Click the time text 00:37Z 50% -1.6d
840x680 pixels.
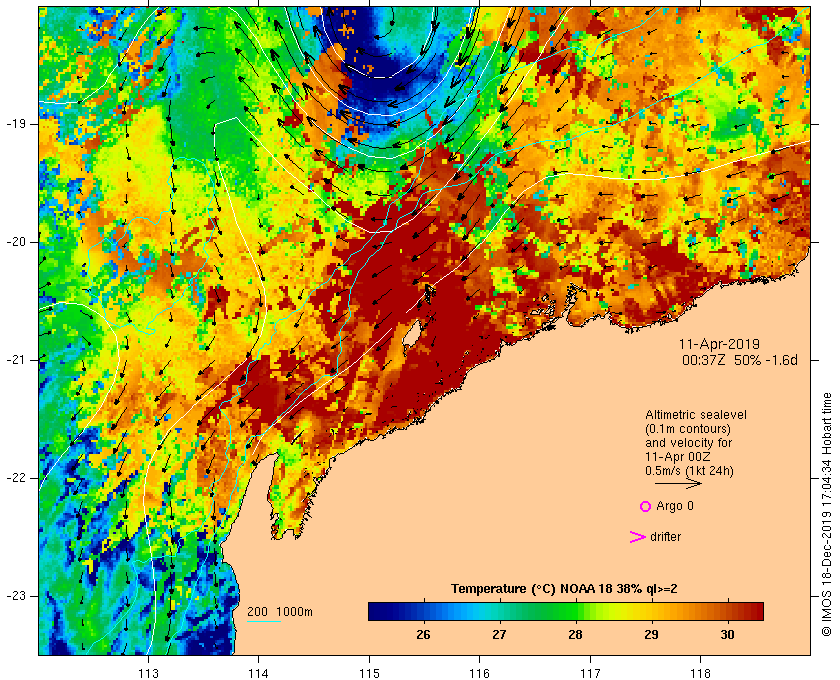click(x=740, y=360)
